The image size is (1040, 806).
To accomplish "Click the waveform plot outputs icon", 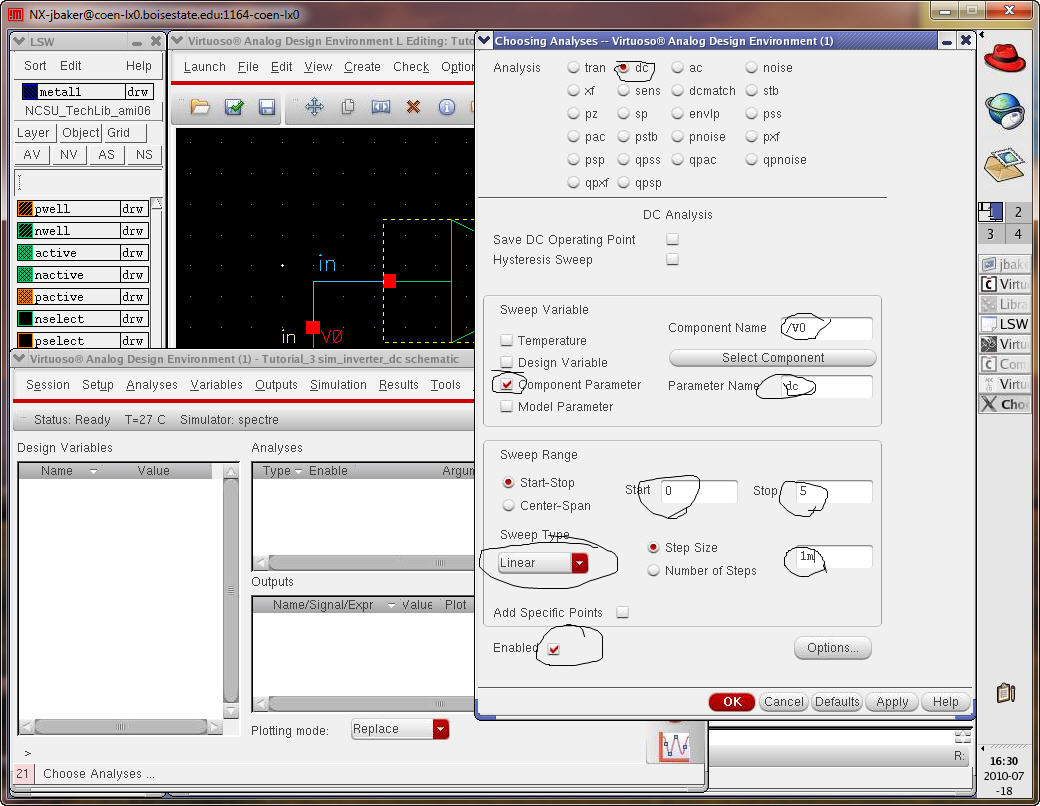I will (x=676, y=746).
